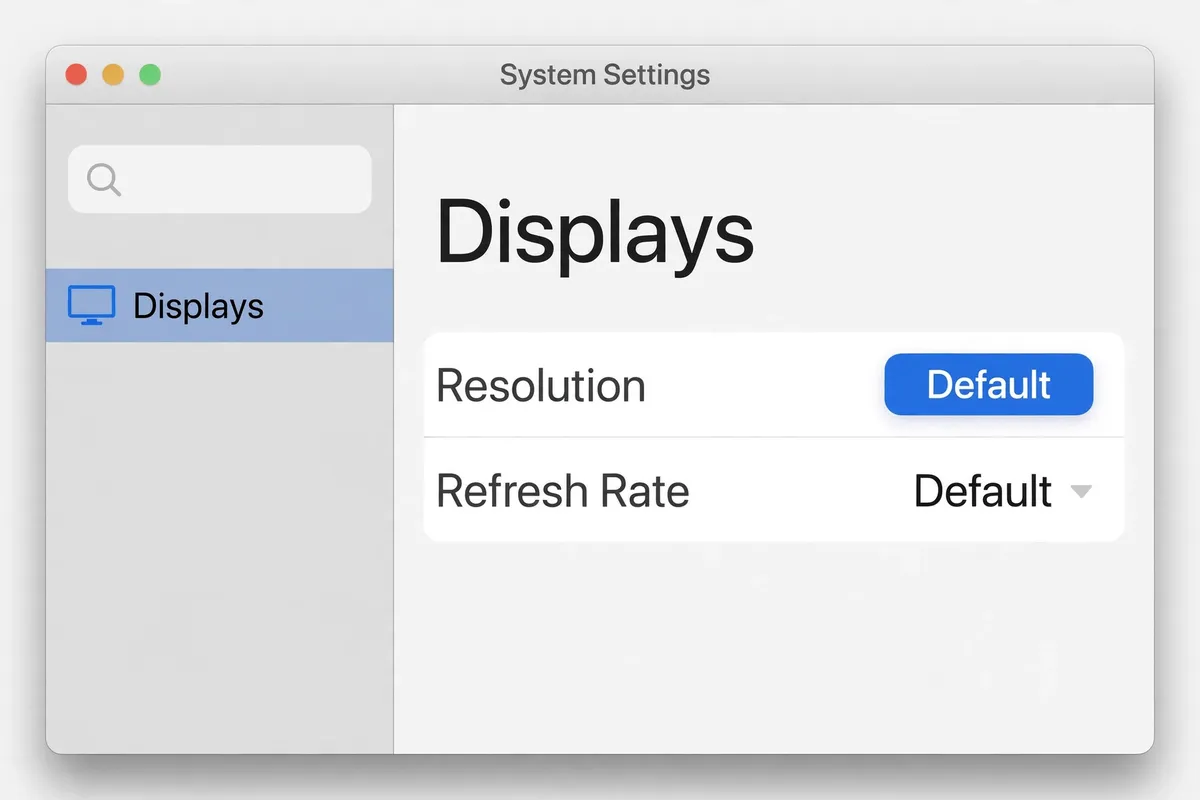1200x800 pixels.
Task: Focus the sidebar search field
Action: [x=219, y=179]
